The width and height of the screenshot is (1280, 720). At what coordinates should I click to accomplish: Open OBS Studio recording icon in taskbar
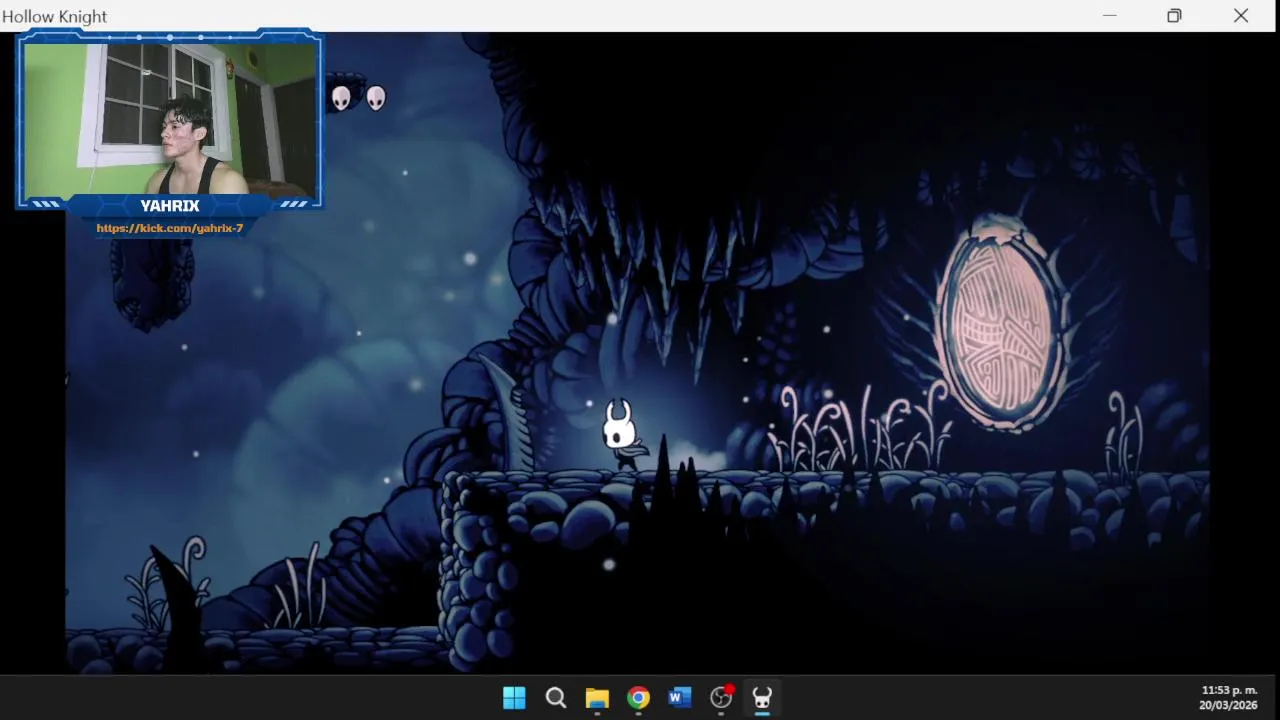tap(721, 697)
